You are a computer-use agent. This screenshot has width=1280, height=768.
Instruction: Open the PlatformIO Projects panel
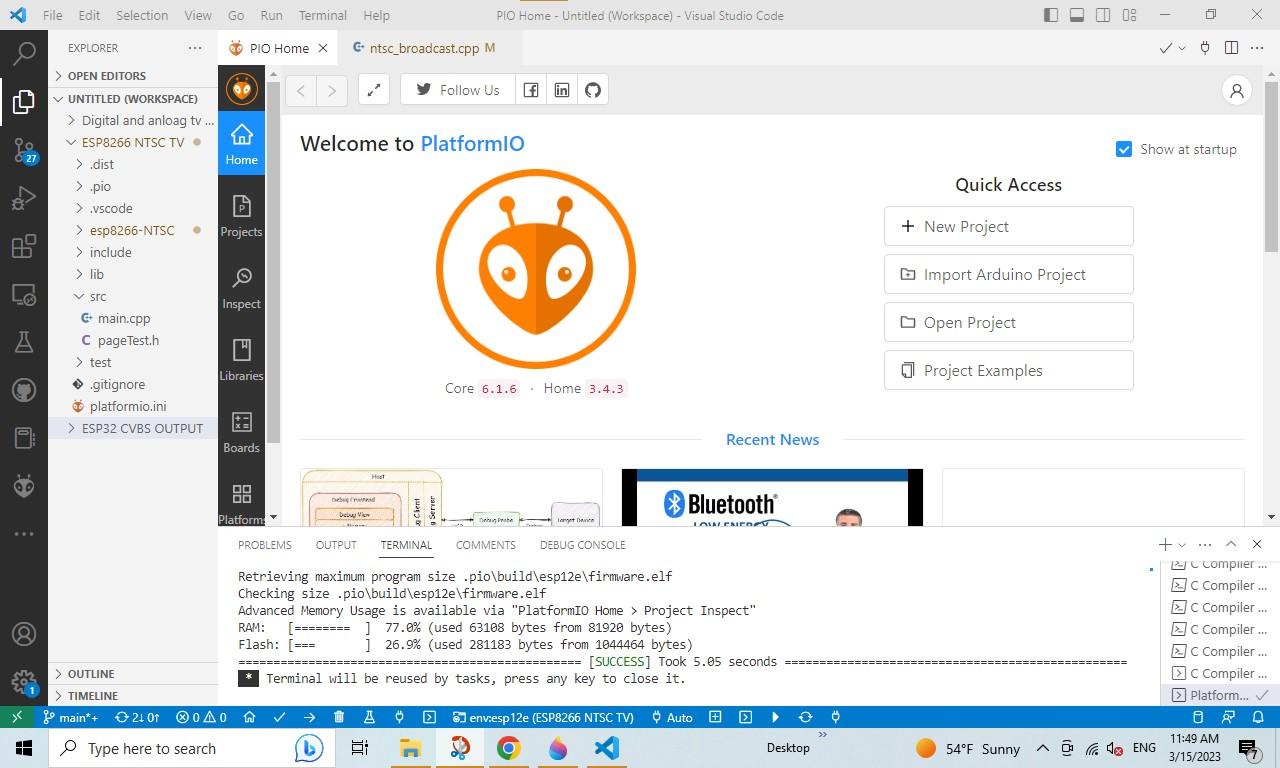[241, 212]
